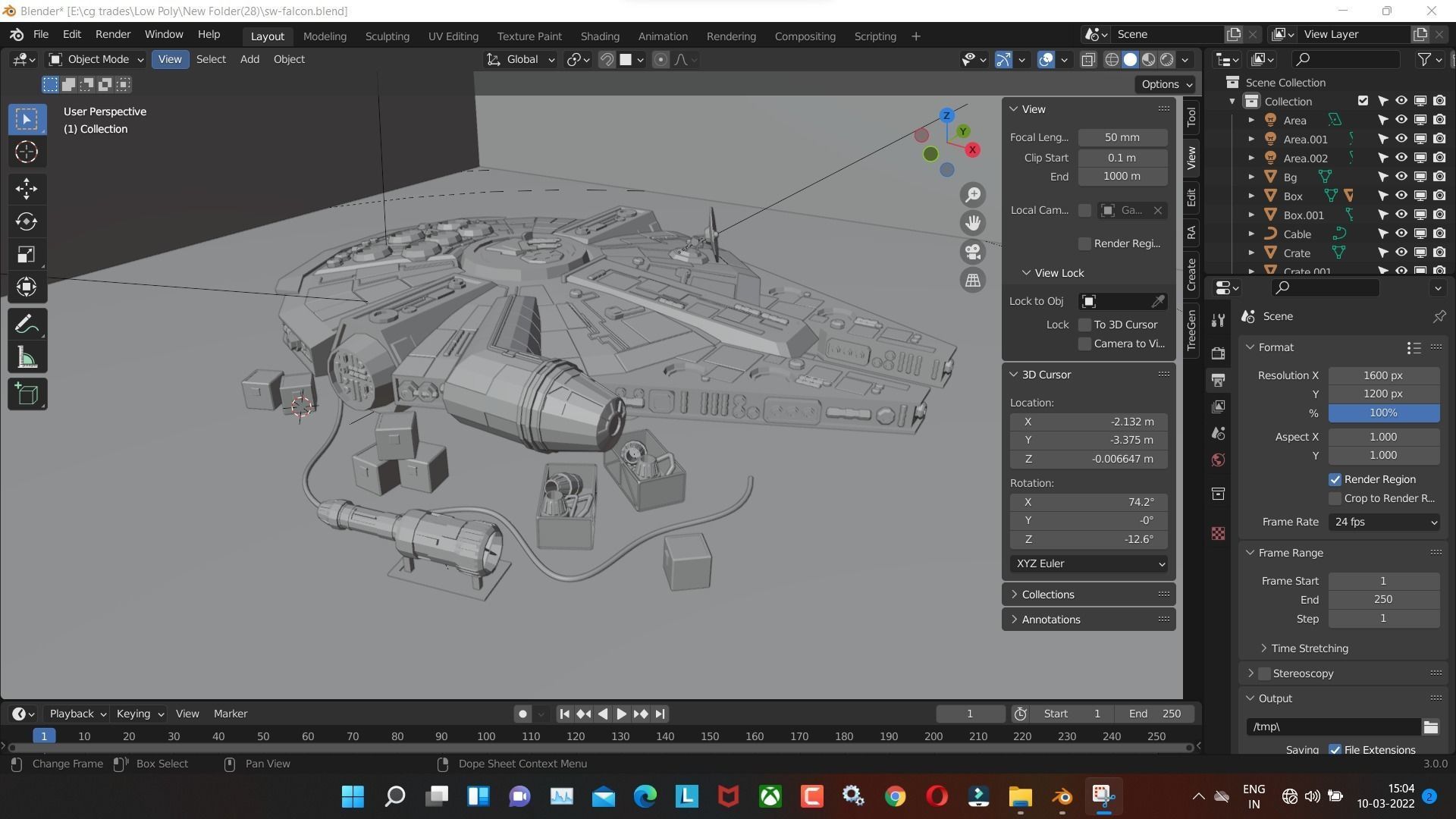Click the red X axis gizmo ball
The image size is (1456, 819).
(x=972, y=150)
